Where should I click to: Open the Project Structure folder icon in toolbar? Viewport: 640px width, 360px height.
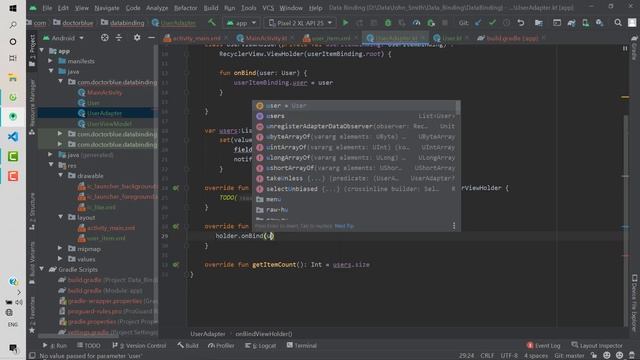(x=539, y=23)
